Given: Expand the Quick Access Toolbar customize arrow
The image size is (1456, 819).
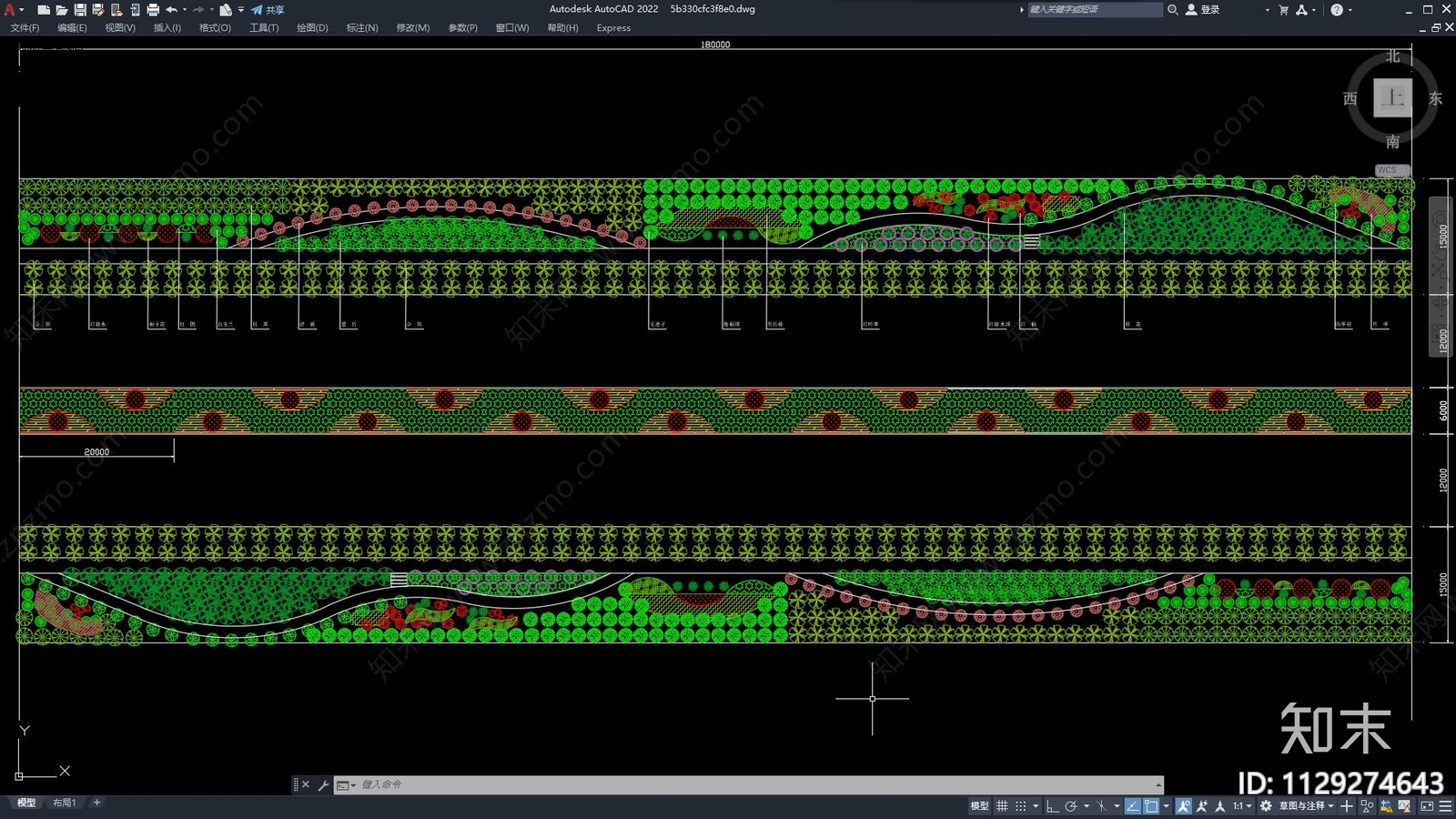Looking at the screenshot, I should (x=241, y=10).
